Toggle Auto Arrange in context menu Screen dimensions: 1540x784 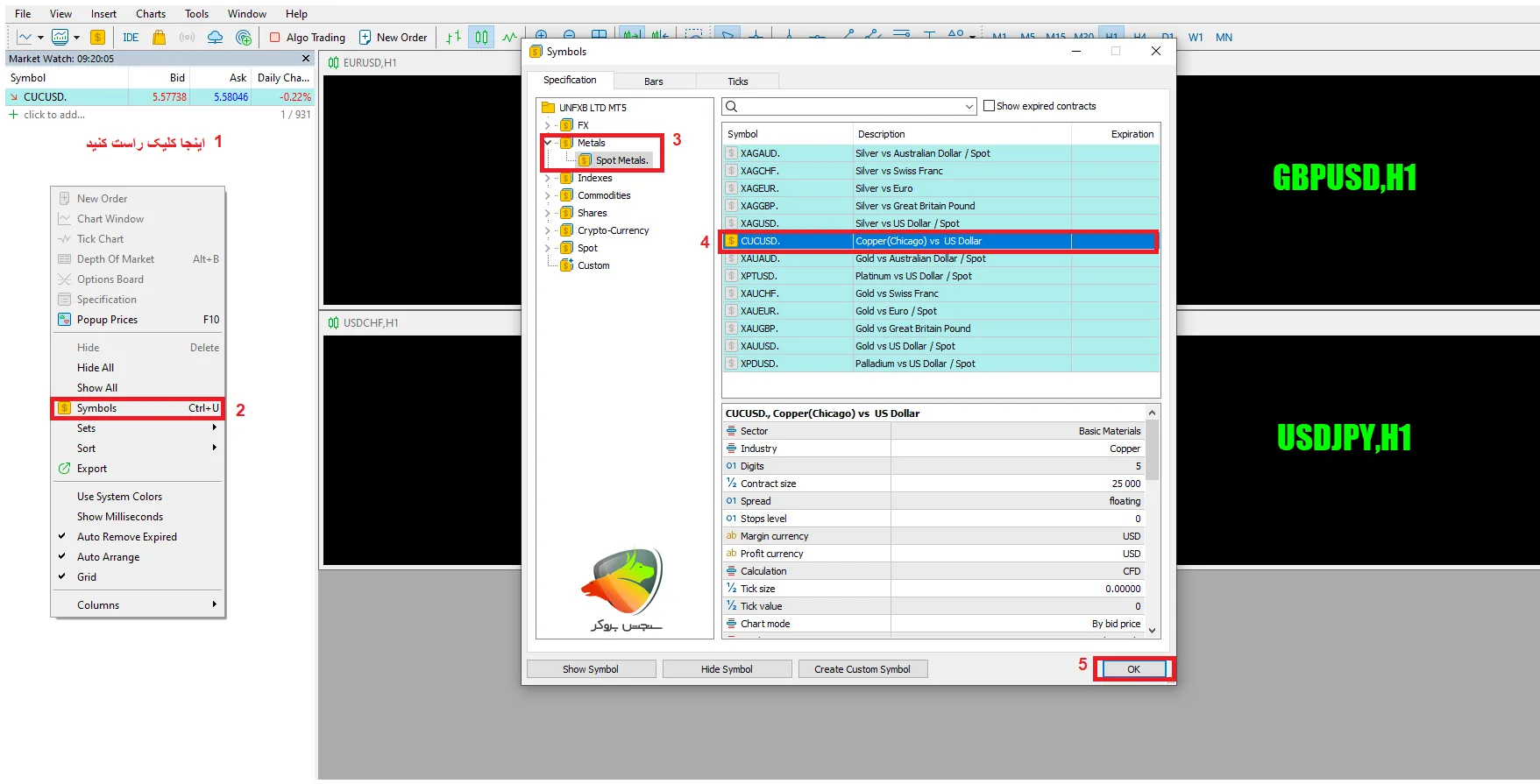coord(108,557)
